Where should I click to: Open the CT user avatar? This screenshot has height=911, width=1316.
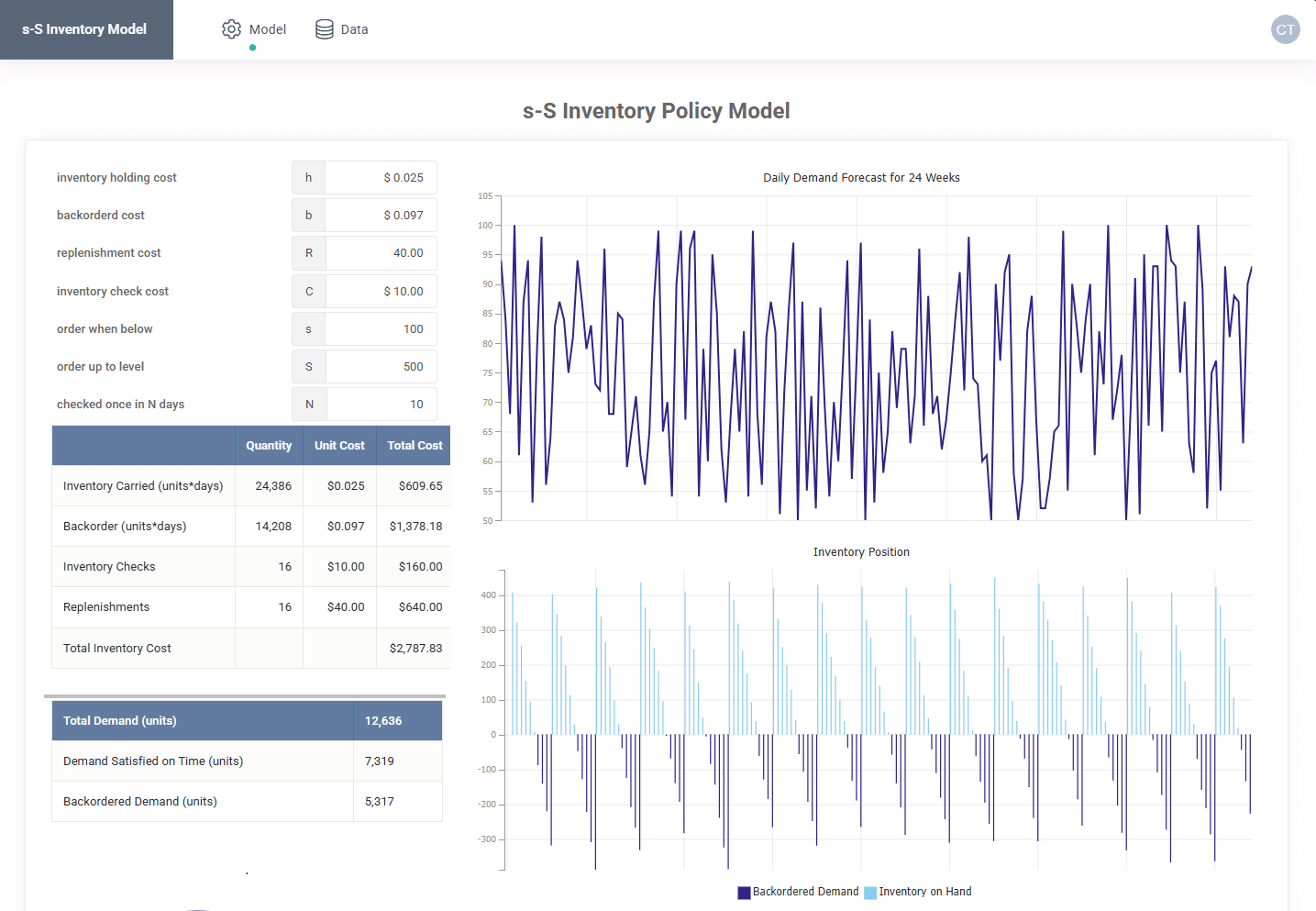coord(1286,29)
